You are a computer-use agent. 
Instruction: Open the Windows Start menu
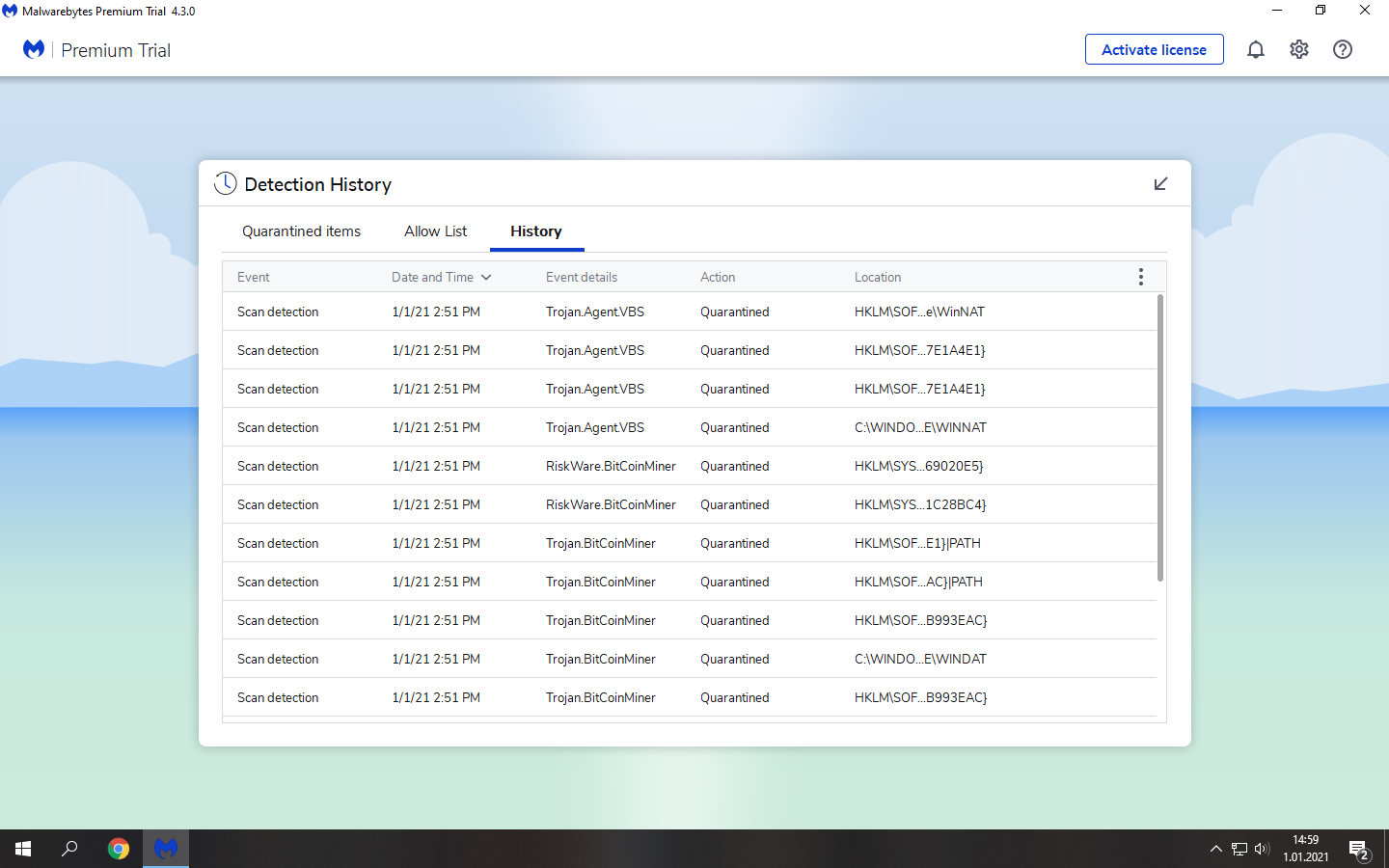tap(23, 849)
